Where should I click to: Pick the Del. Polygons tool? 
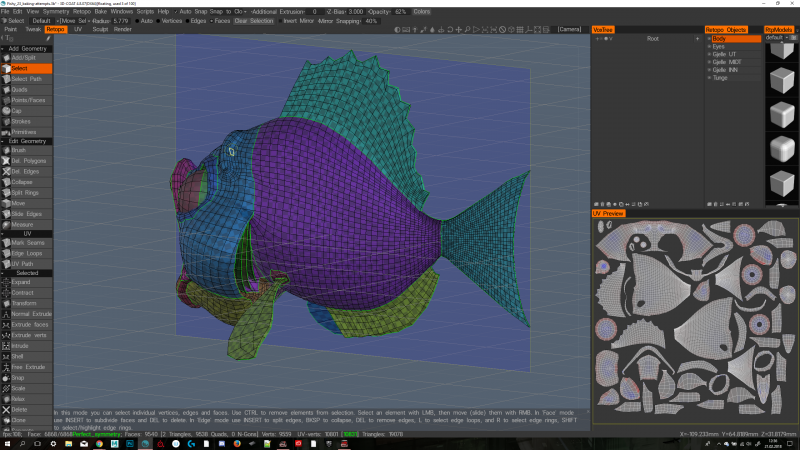coord(27,161)
